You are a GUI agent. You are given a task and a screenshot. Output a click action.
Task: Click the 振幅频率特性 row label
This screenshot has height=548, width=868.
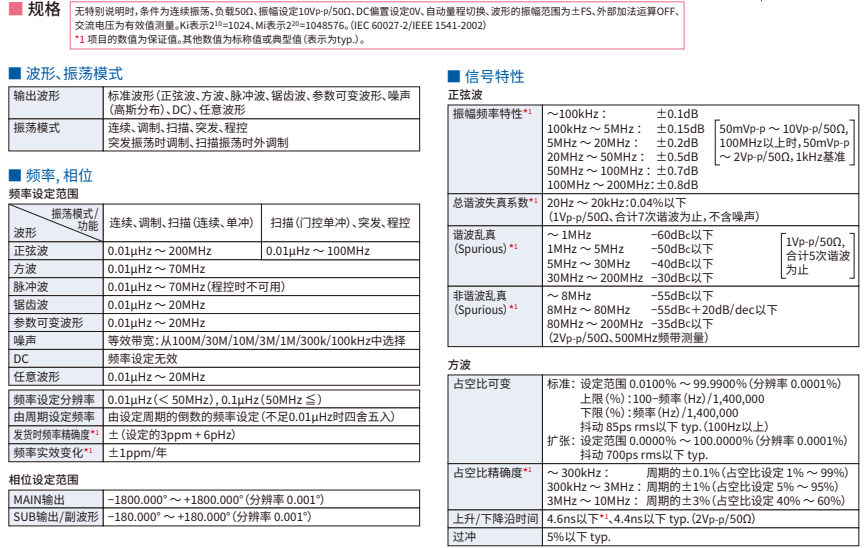pos(492,114)
